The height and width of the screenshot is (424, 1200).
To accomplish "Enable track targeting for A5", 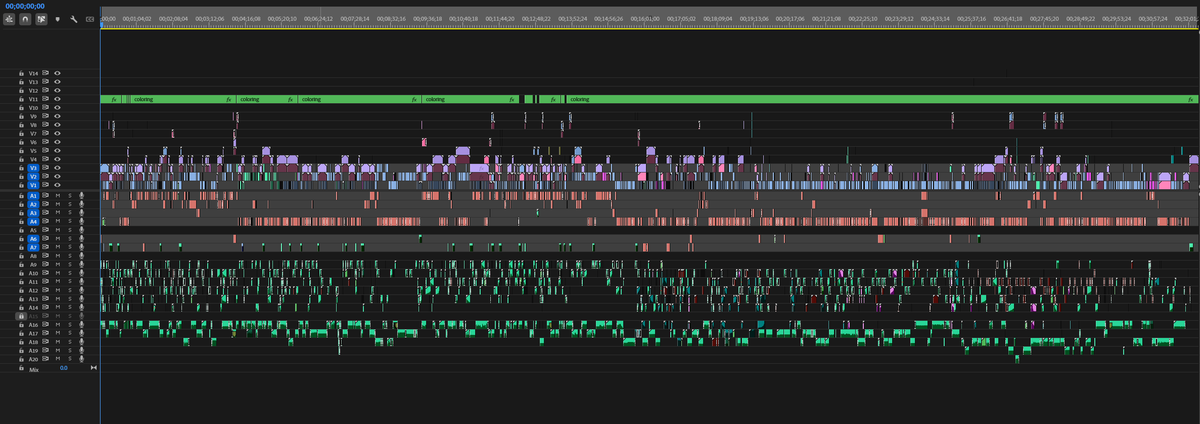I will 33,230.
